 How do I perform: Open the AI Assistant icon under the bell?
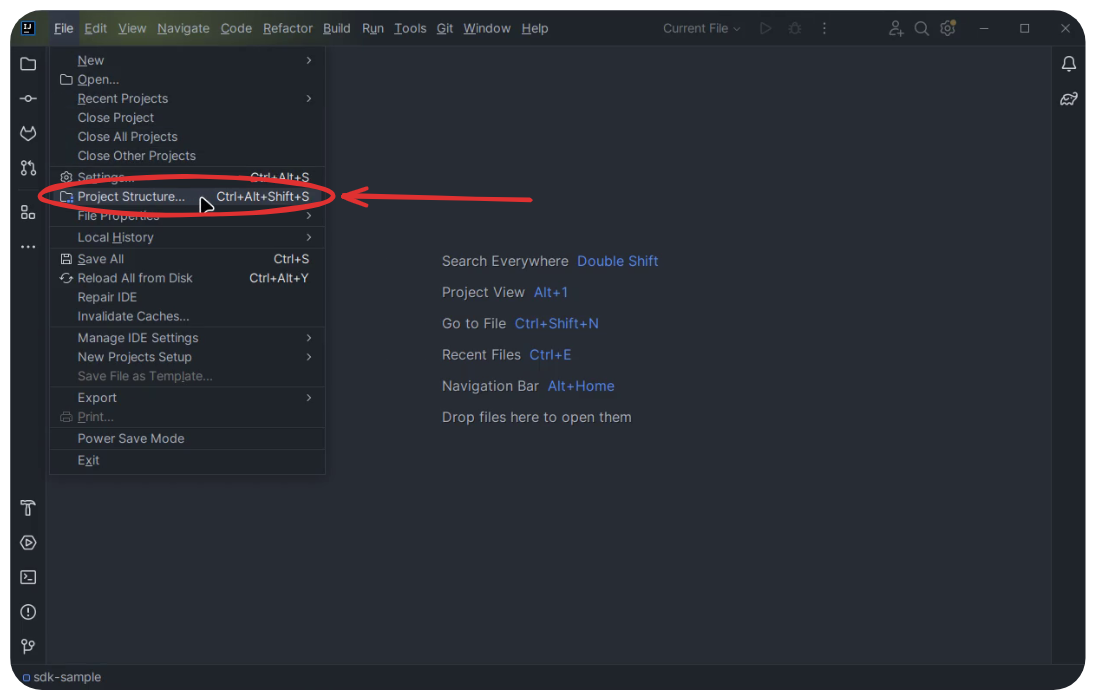point(1068,99)
